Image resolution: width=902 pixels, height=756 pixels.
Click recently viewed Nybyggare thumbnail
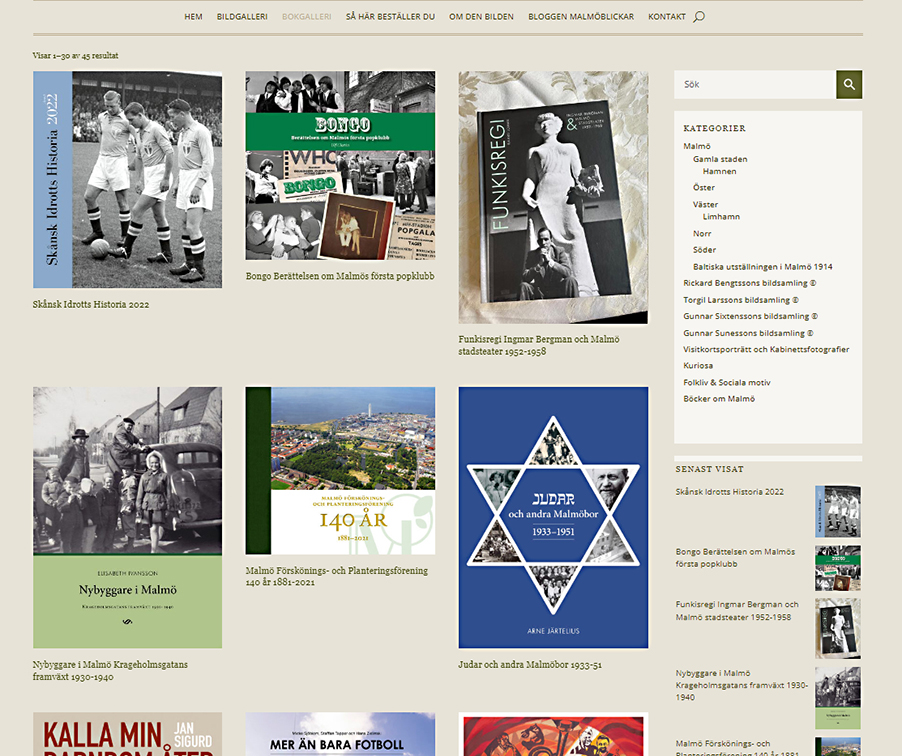(838, 698)
